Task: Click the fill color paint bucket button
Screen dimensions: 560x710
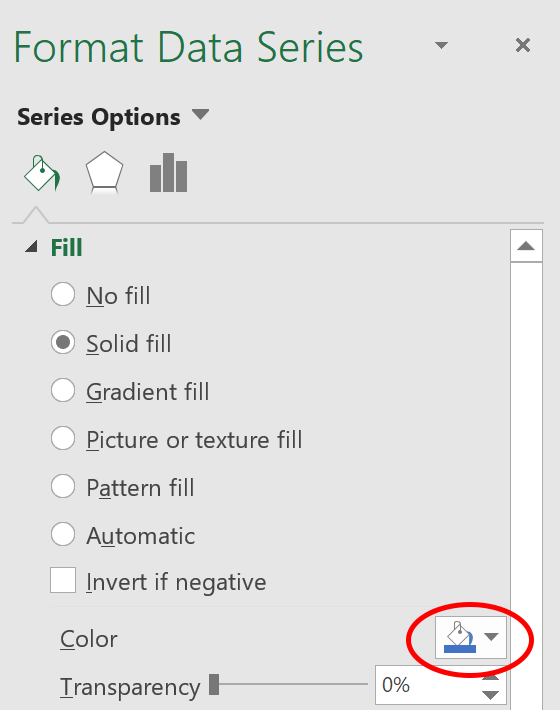Action: (459, 638)
